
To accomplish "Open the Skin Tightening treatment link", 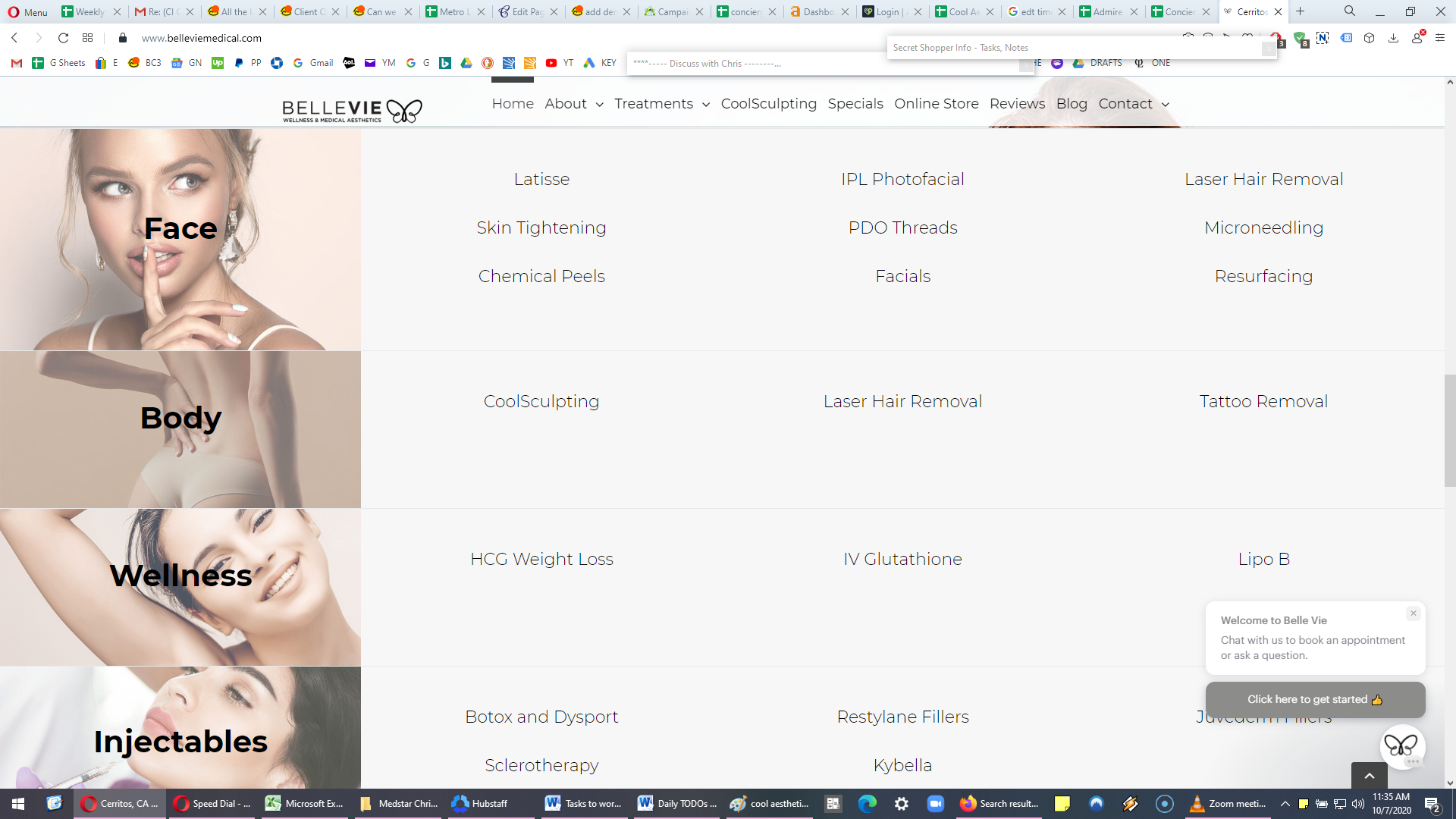I will 541,227.
